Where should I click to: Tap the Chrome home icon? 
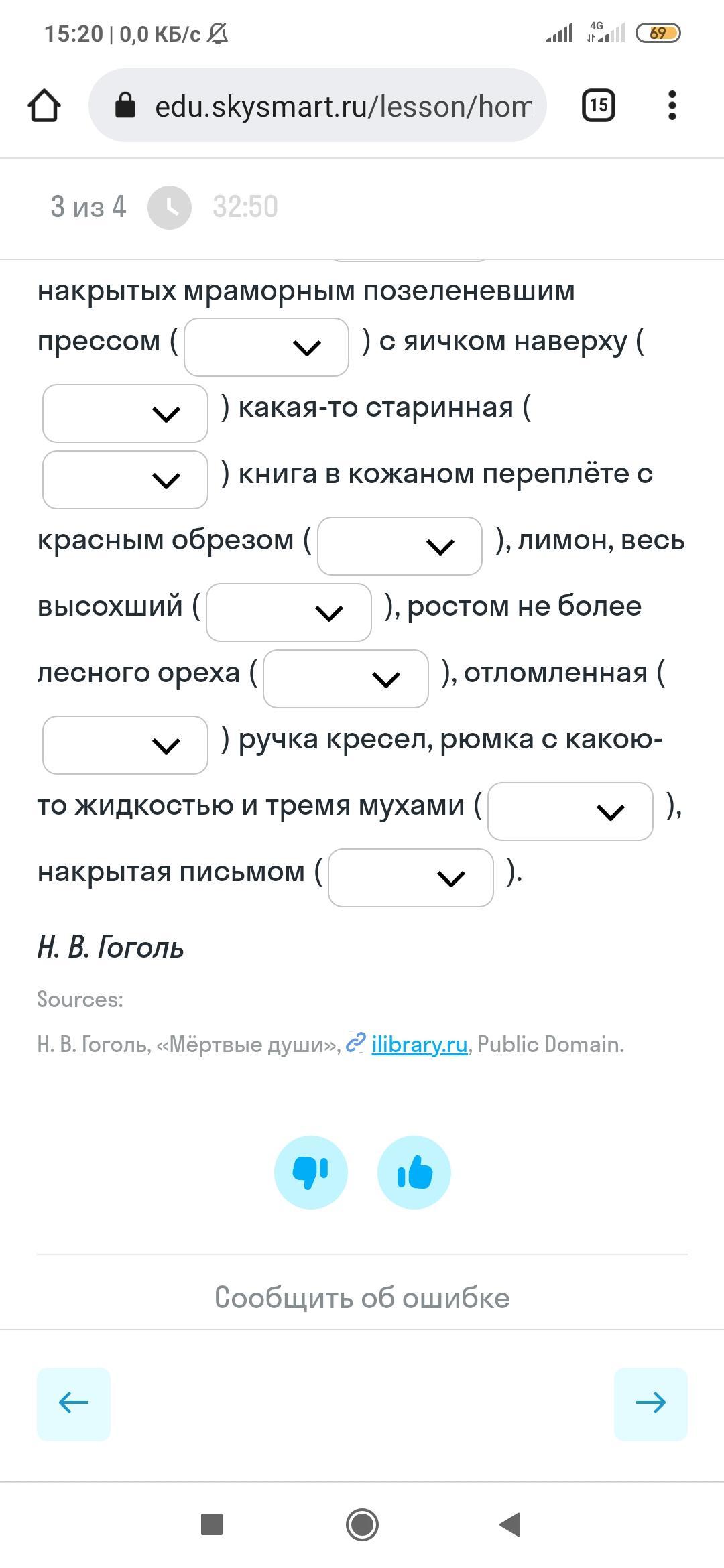coord(44,106)
